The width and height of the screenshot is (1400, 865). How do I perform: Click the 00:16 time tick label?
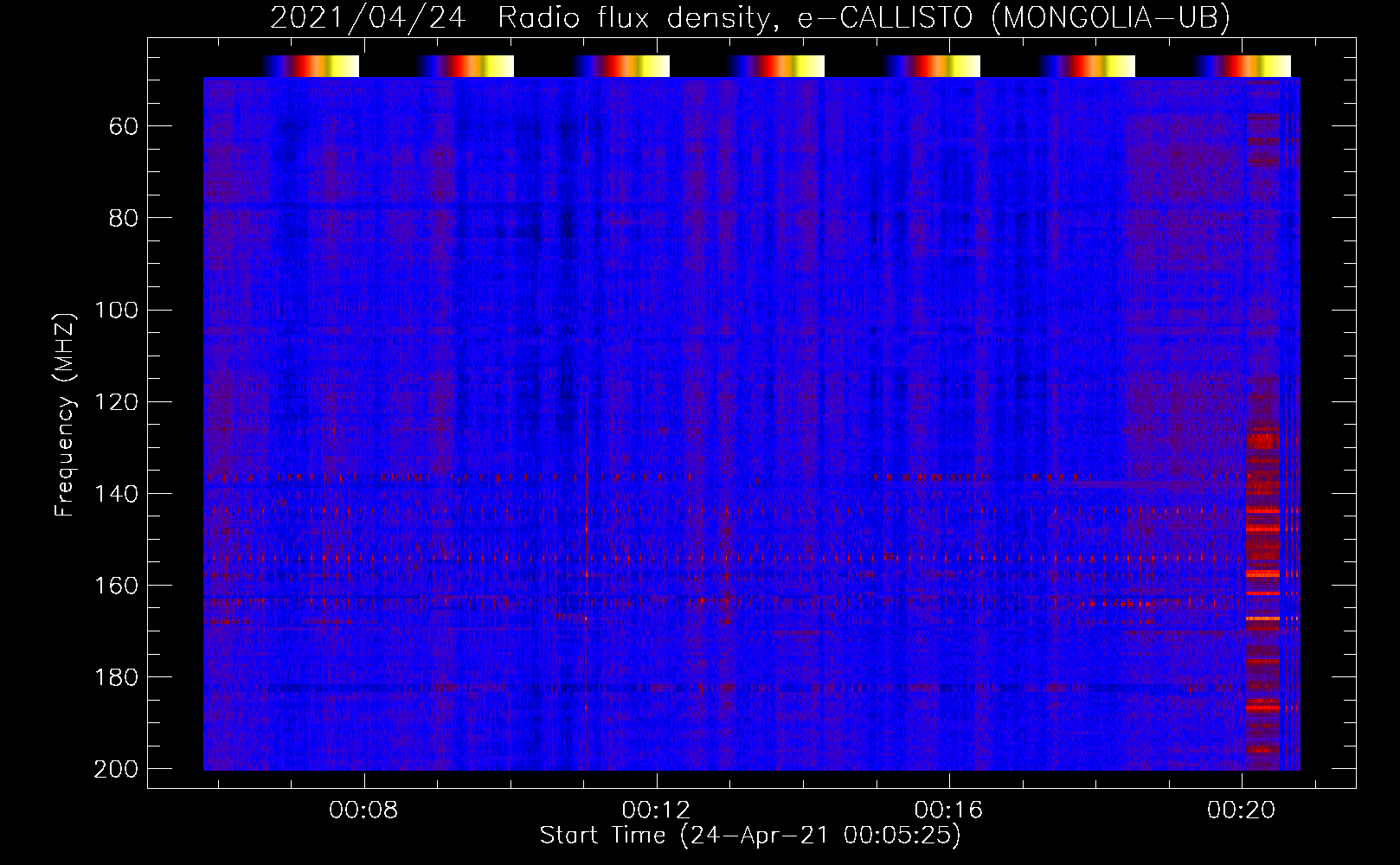tap(948, 811)
